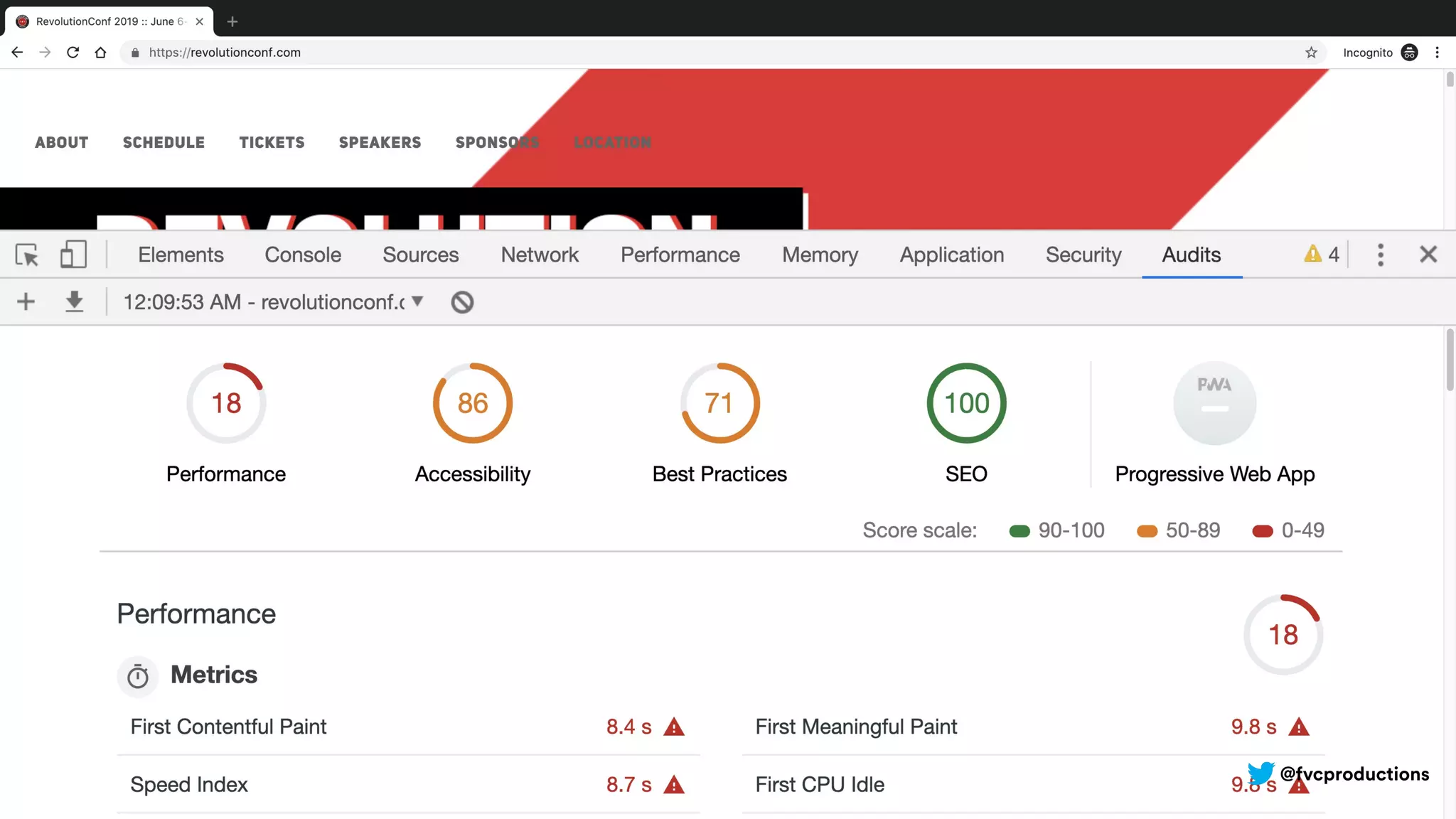Click the browser home icon
The image size is (1456, 819).
(x=100, y=53)
